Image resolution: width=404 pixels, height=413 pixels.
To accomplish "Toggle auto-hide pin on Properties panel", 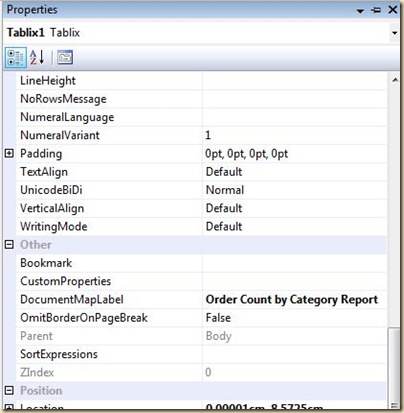I will (x=376, y=10).
